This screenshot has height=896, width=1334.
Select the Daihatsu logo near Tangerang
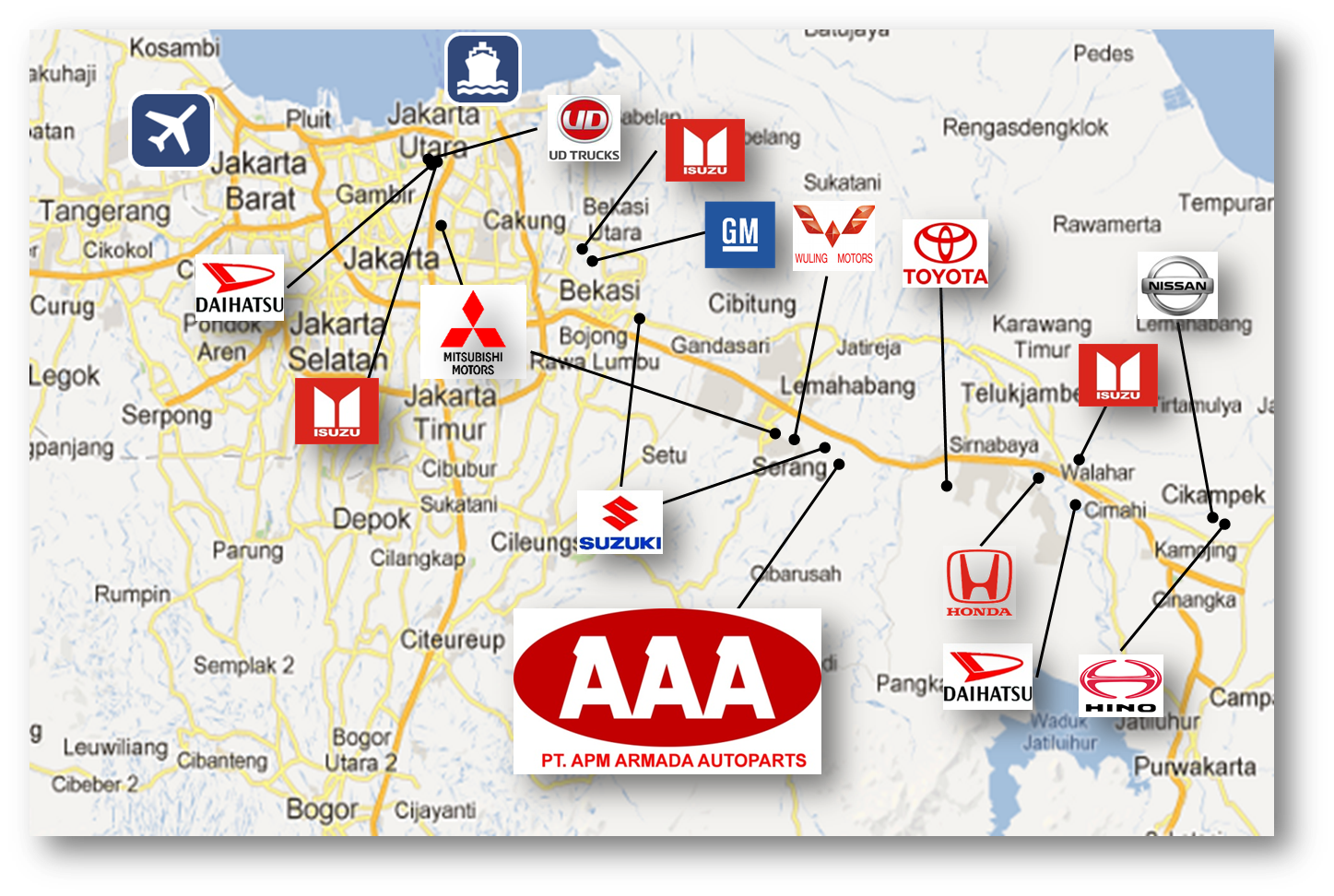coord(240,287)
